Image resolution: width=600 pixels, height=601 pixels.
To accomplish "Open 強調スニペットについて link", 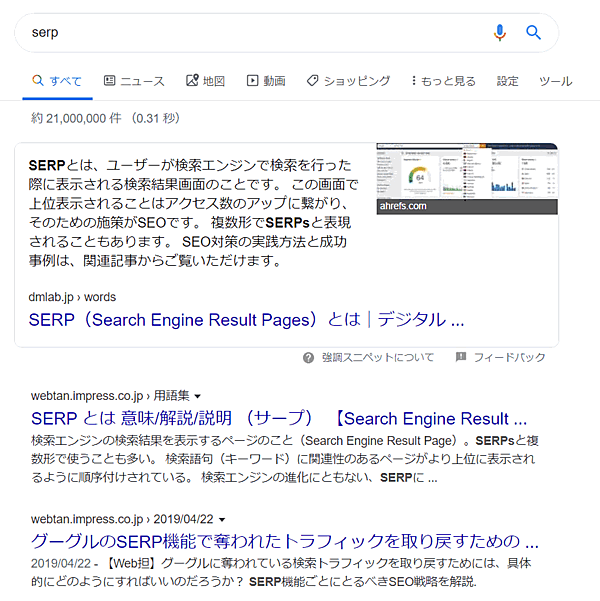I will point(378,358).
